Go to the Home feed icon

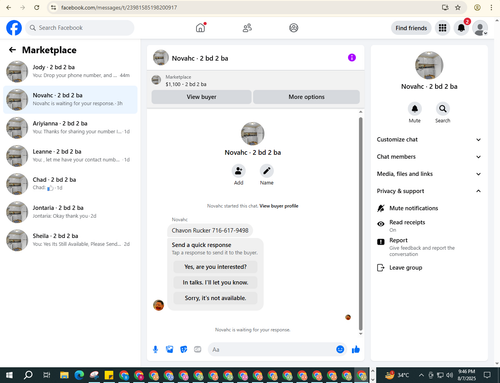pyautogui.click(x=201, y=28)
